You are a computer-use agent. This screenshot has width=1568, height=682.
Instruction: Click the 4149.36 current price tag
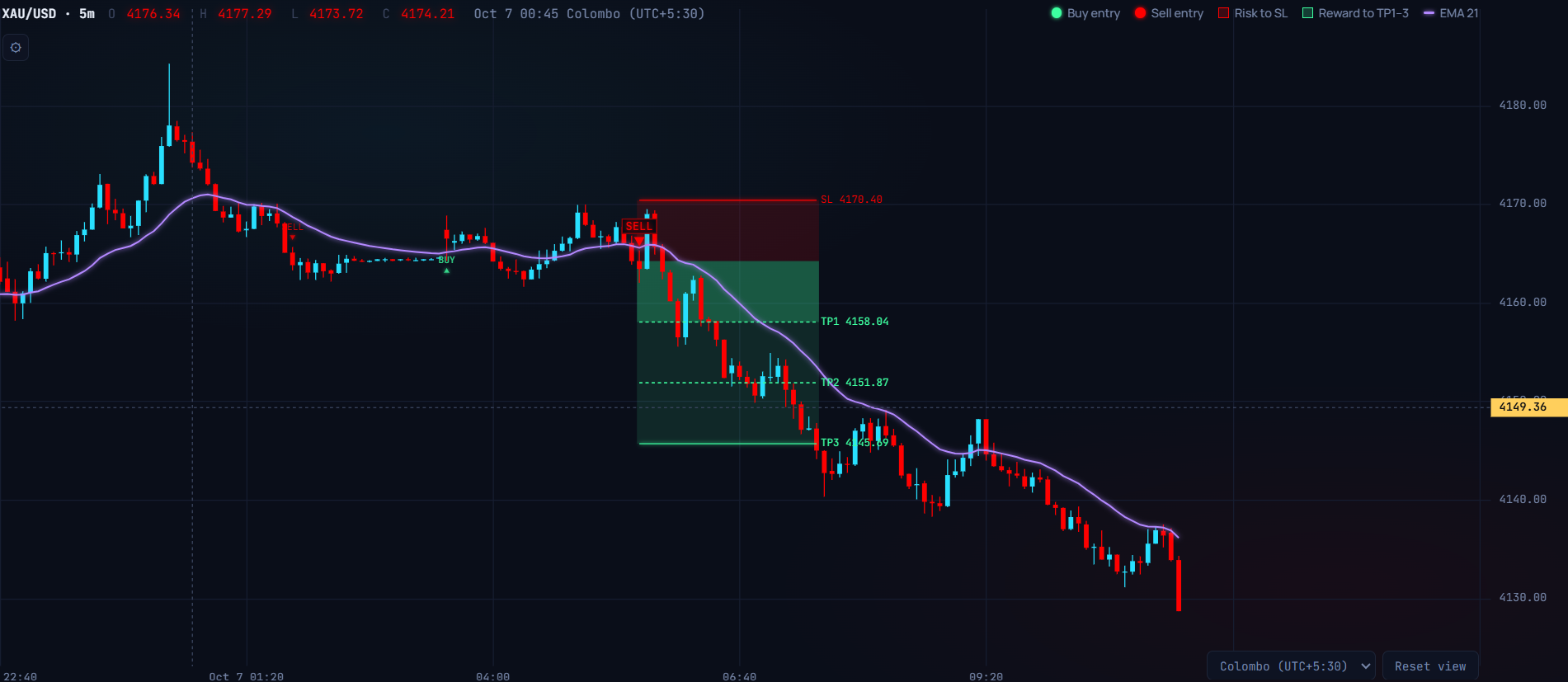coord(1529,407)
